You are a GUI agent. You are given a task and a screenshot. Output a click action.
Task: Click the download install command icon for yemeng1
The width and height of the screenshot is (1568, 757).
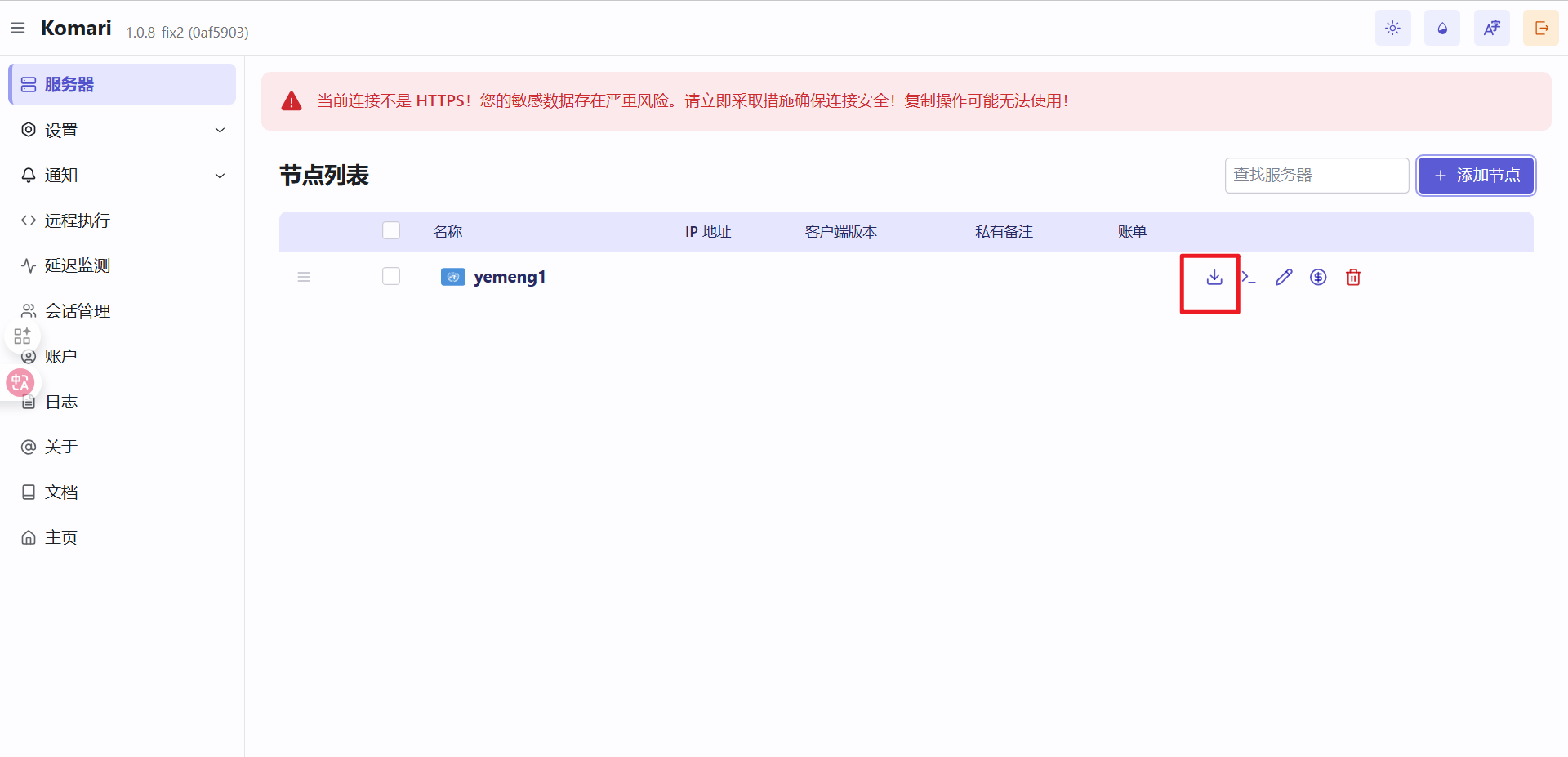tap(1214, 278)
